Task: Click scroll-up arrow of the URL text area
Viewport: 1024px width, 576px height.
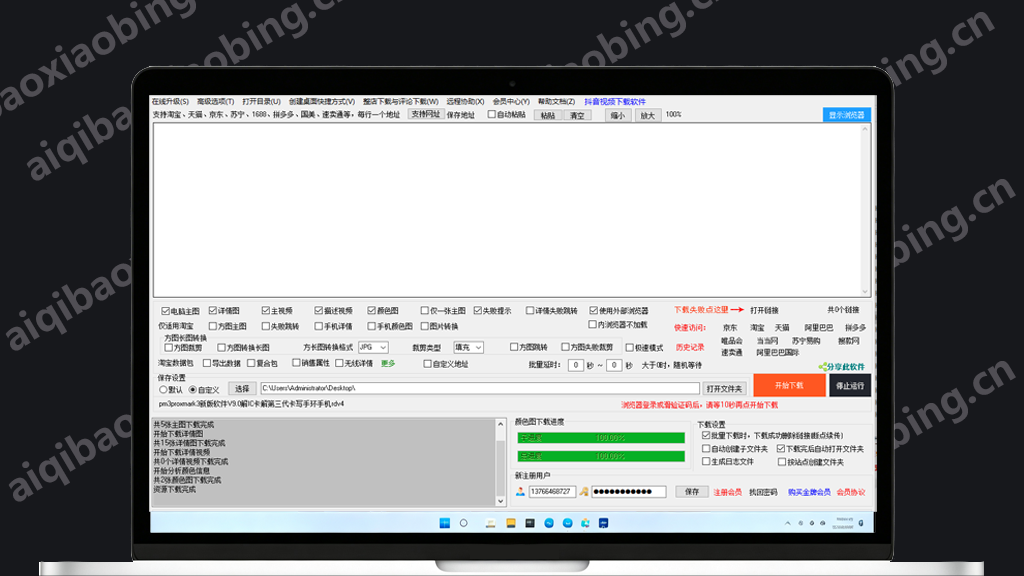Action: coord(865,129)
